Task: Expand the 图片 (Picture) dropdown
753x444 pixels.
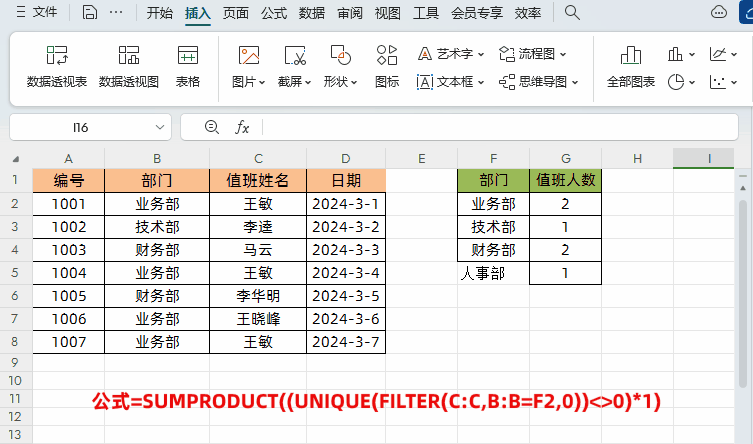Action: tap(248, 82)
